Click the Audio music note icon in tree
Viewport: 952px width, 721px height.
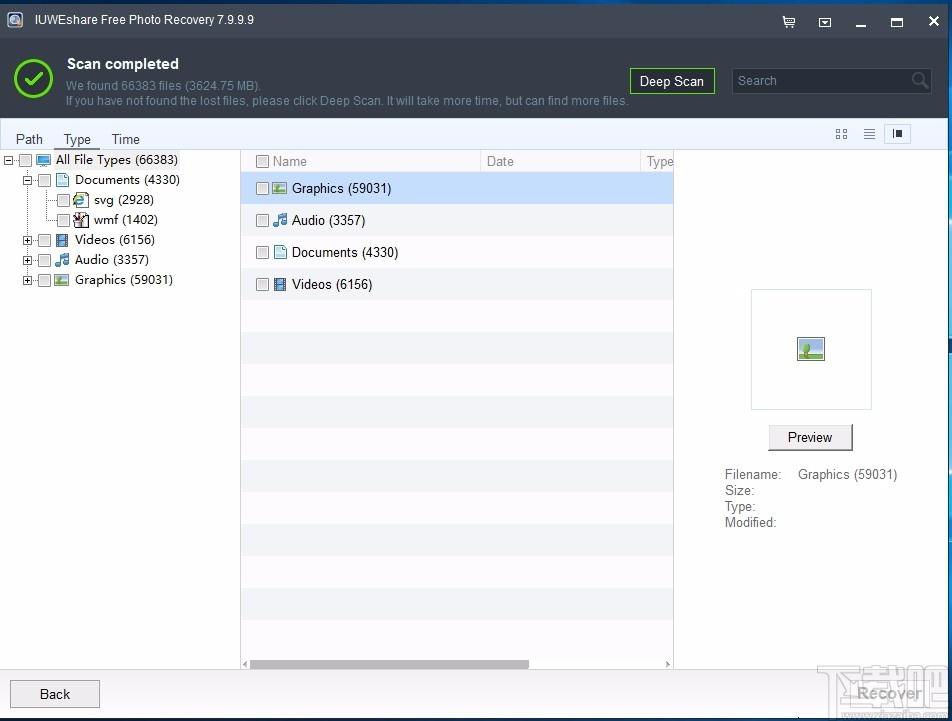click(x=62, y=260)
